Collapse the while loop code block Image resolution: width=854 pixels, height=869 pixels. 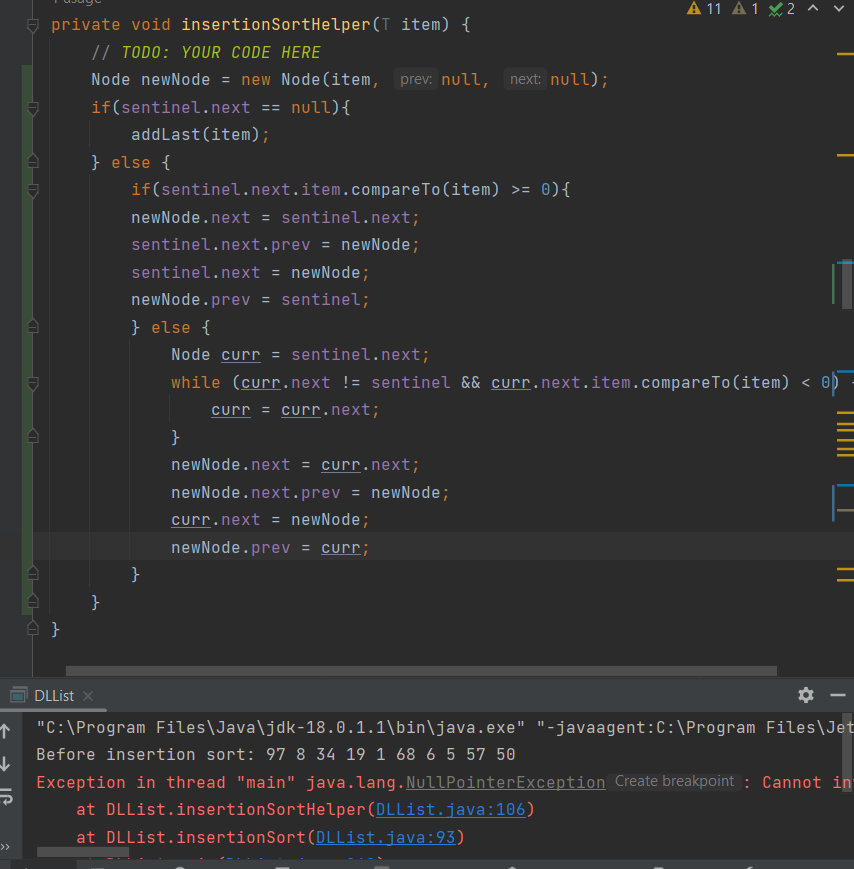pos(32,383)
